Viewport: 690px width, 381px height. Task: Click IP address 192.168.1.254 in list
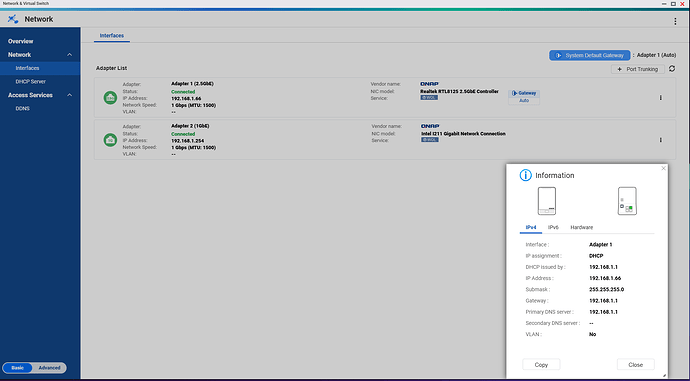click(x=187, y=141)
